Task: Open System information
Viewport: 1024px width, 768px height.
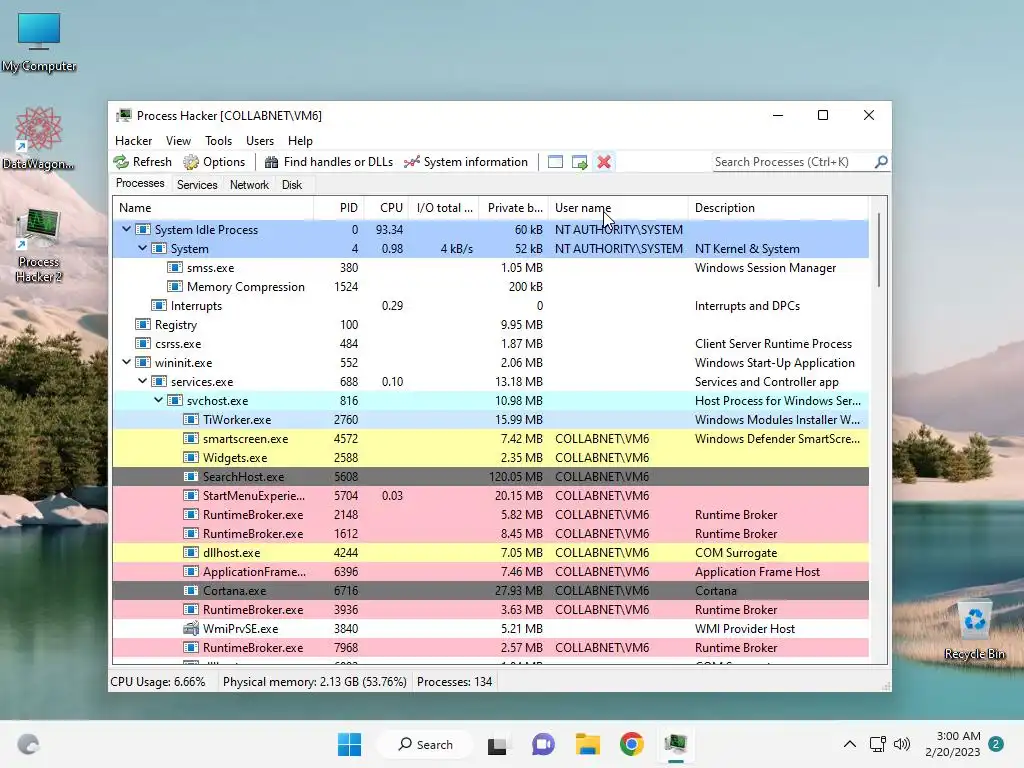Action: tap(466, 162)
